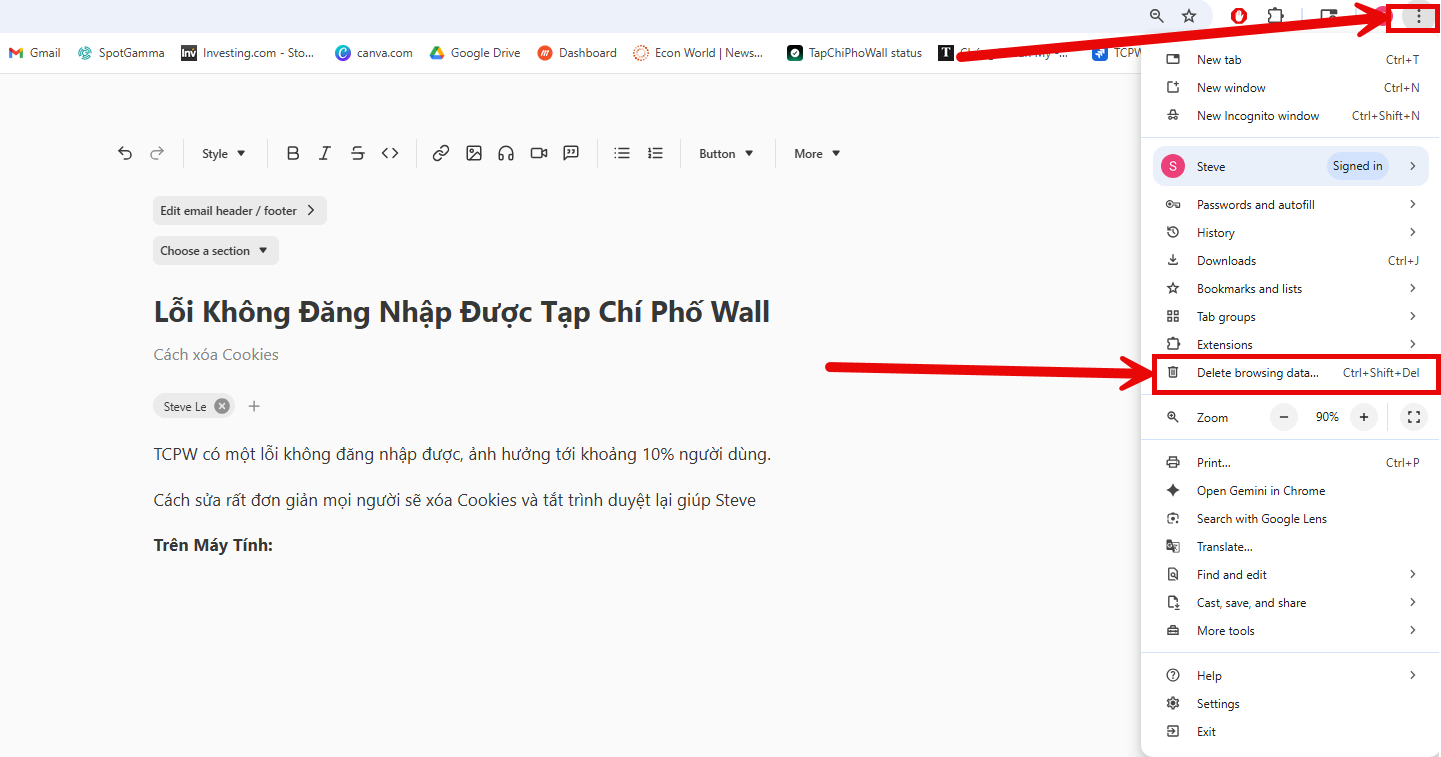Viewport: 1441px width, 757px height.
Task: Toggle strikethrough text formatting
Action: pyautogui.click(x=357, y=154)
